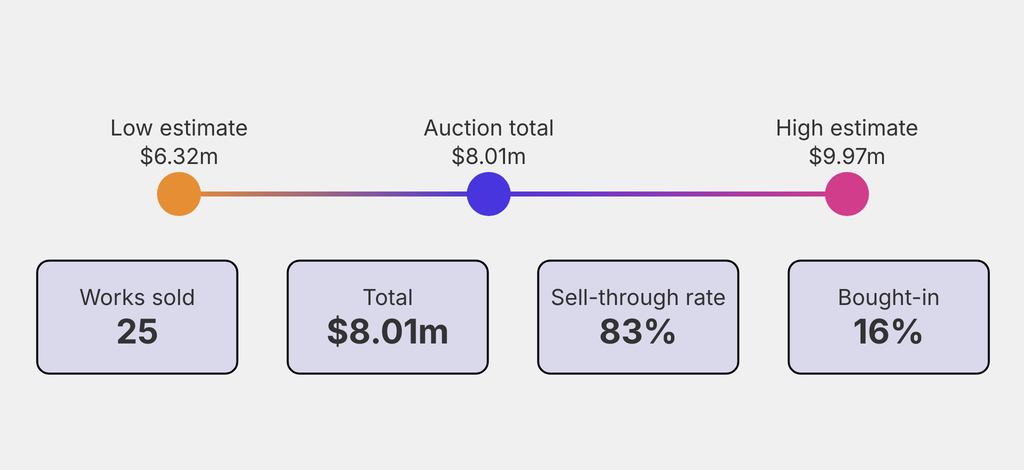1024x470 pixels.
Task: Click the pink High estimate dot
Action: [847, 194]
